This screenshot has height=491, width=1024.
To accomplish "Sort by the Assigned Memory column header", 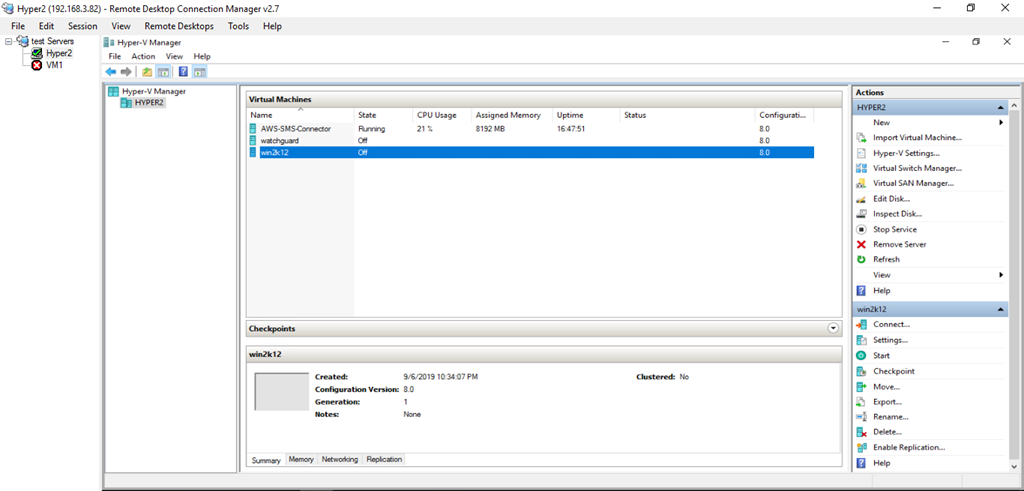I will pos(512,115).
